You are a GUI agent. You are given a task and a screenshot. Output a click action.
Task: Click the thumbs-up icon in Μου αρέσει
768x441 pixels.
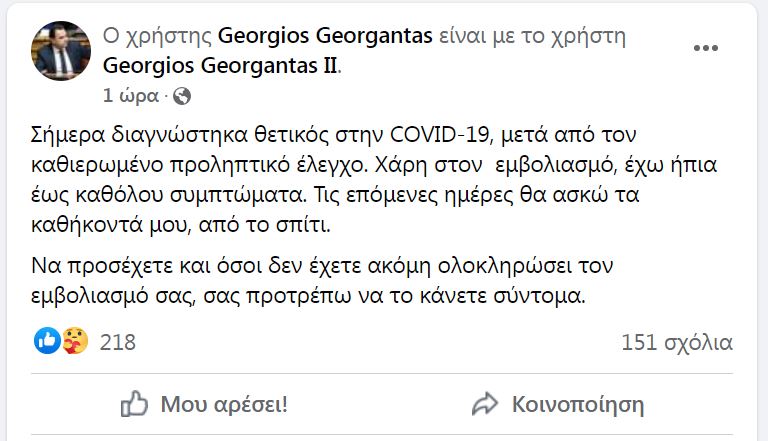pos(135,404)
